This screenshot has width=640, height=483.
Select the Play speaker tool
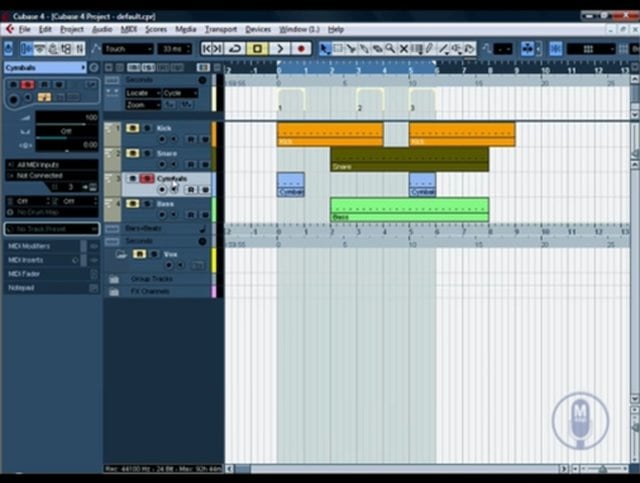click(457, 49)
